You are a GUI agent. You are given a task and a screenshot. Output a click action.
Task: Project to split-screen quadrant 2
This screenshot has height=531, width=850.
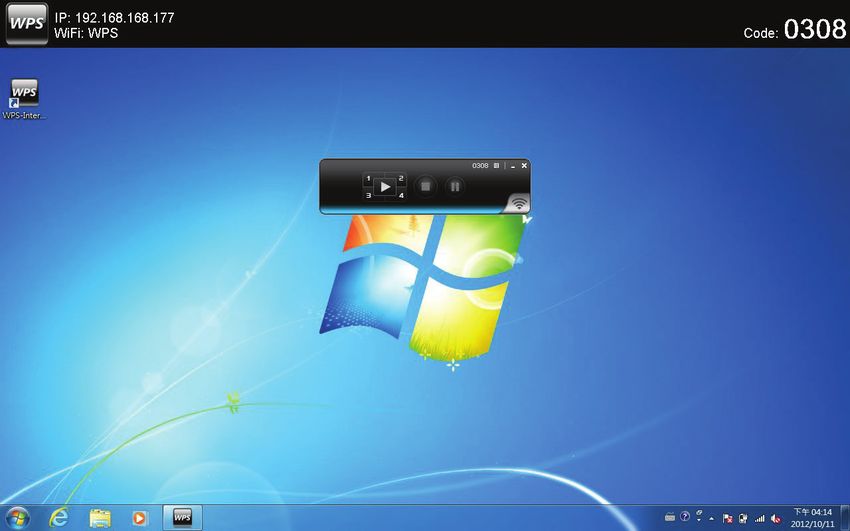(x=401, y=178)
